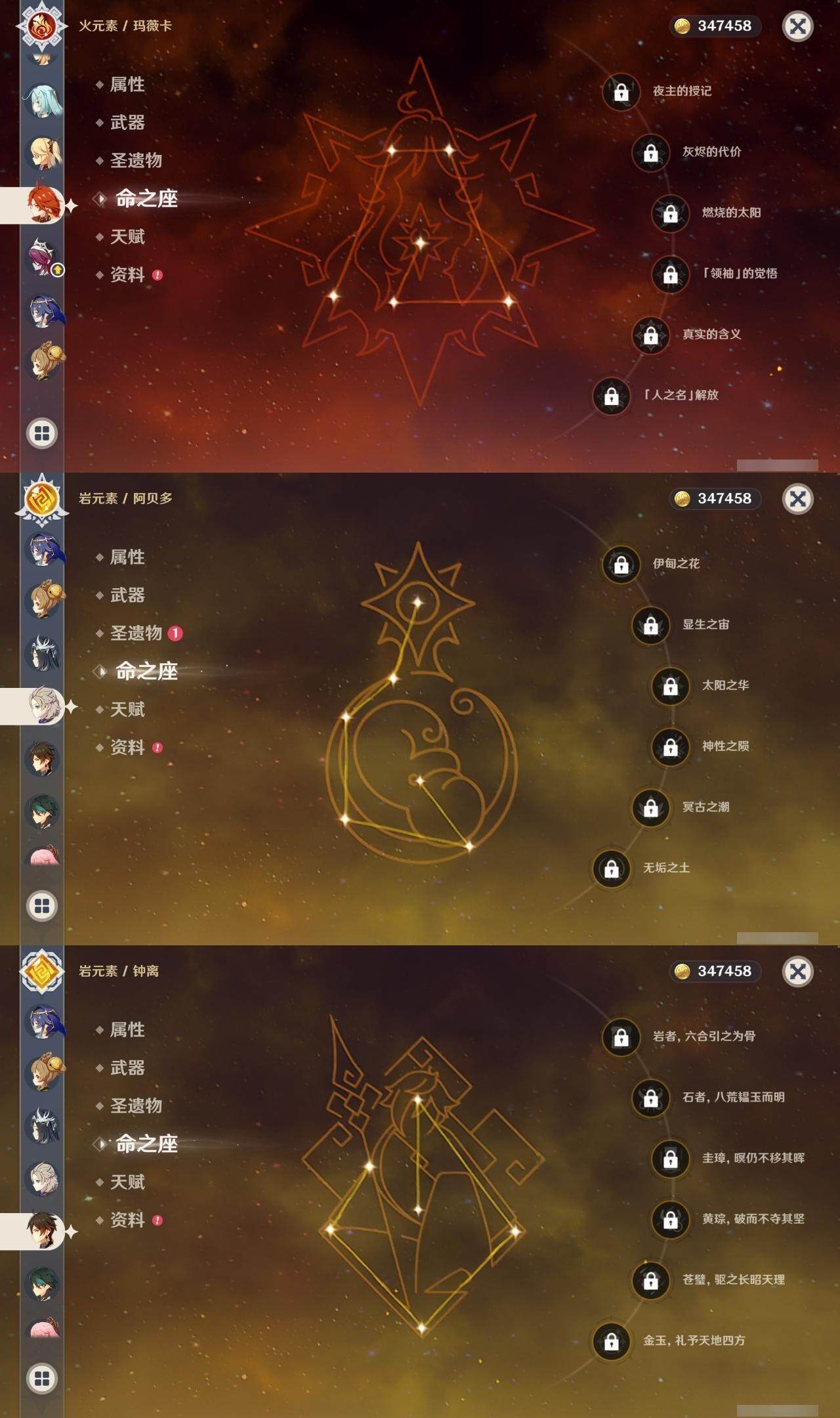
Task: Choose blonde character portrait in top sidebar
Action: click(x=43, y=152)
